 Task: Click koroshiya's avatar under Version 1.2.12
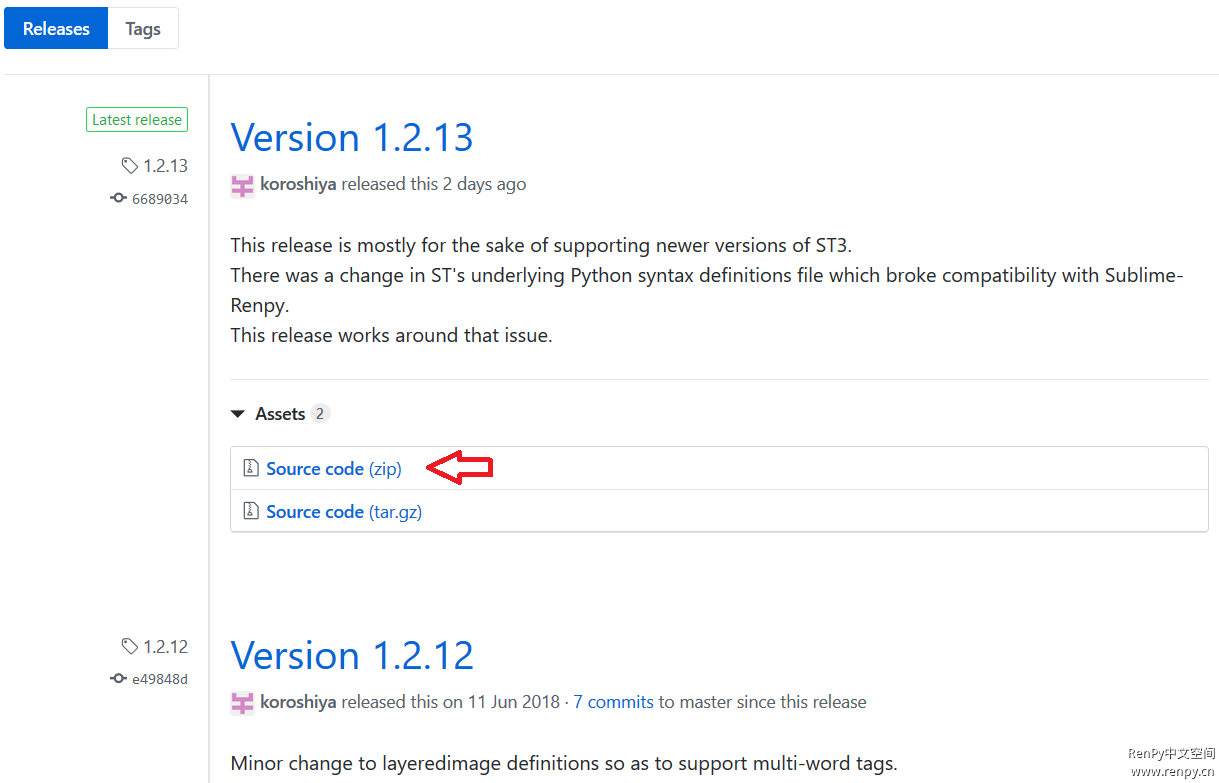pos(242,703)
